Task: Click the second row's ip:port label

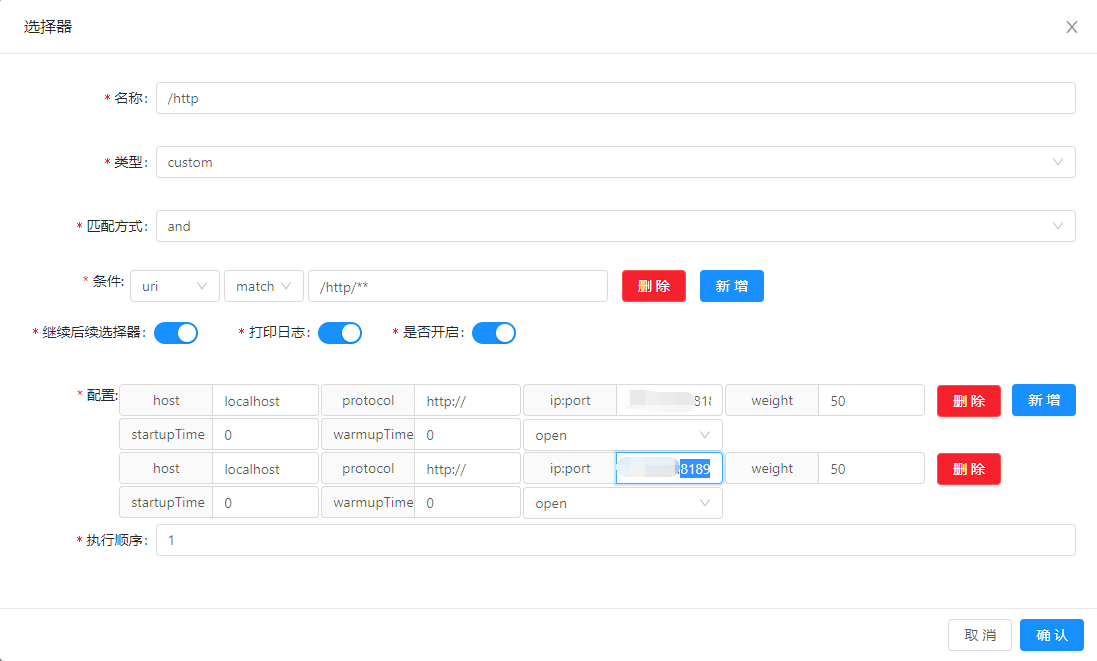Action: (x=569, y=469)
